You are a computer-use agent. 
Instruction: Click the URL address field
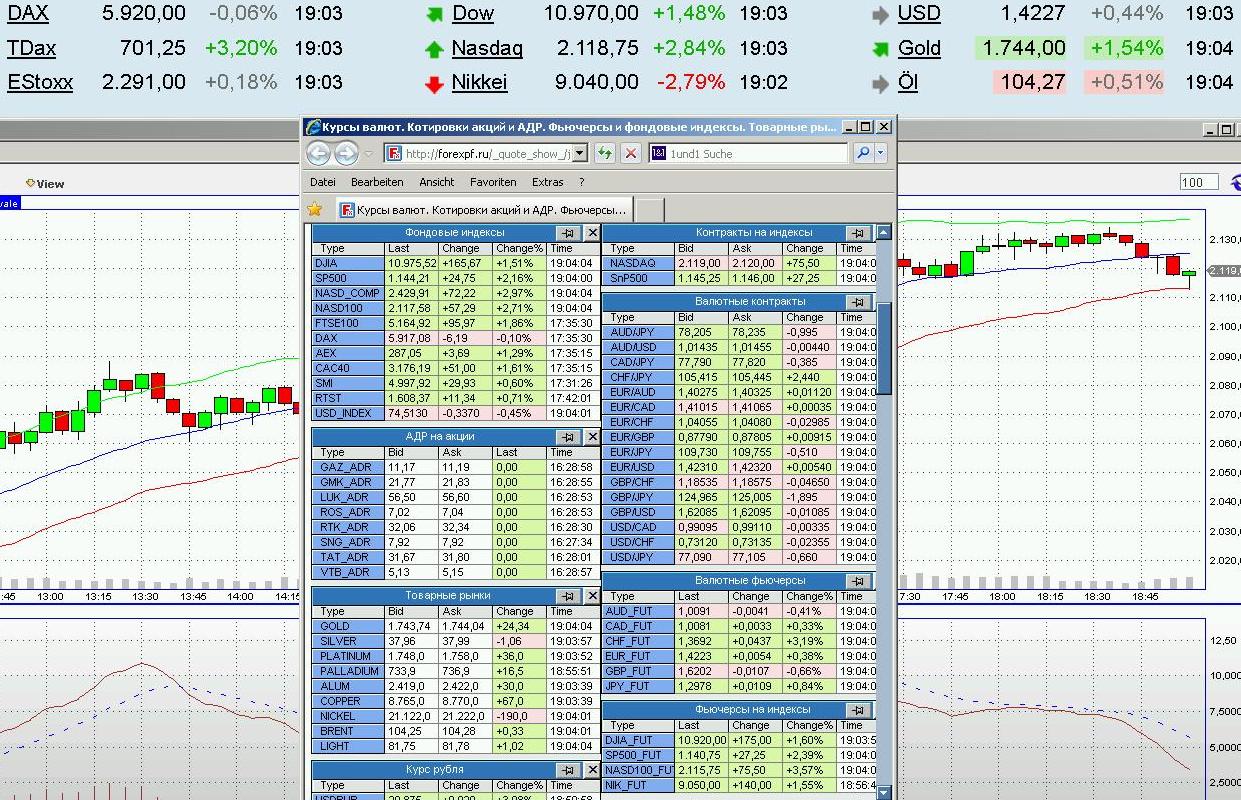[x=487, y=153]
